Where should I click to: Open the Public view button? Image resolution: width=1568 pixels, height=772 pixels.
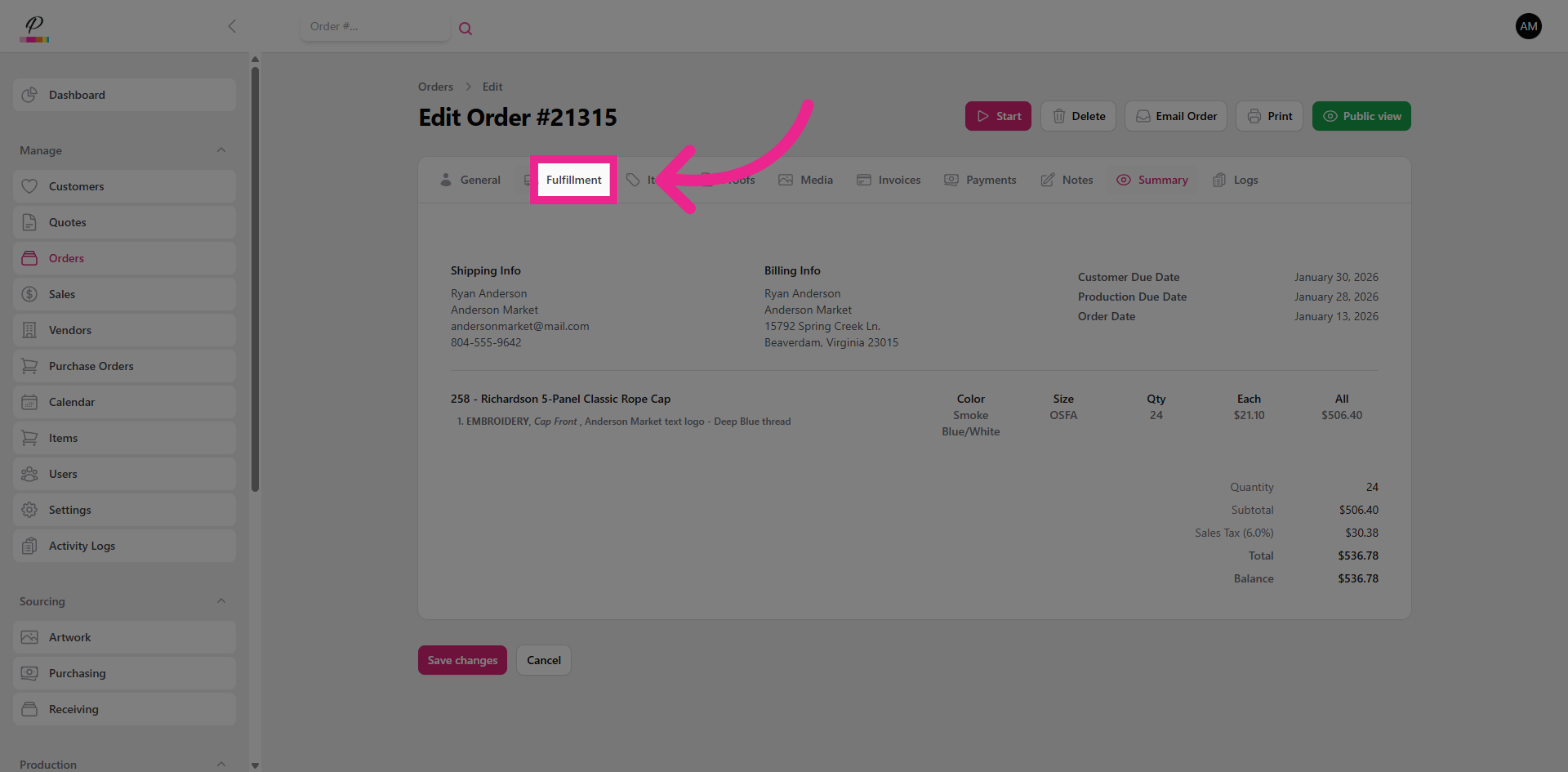coord(1361,116)
